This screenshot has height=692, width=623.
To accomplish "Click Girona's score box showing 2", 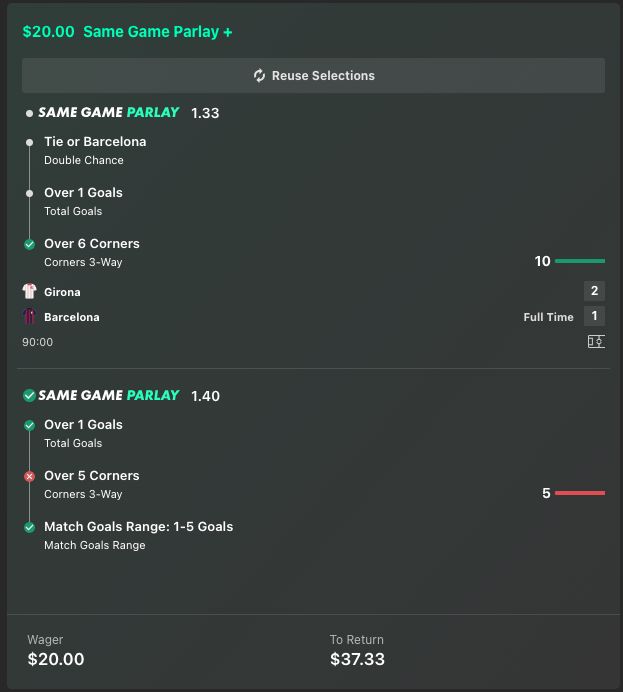I will (595, 291).
